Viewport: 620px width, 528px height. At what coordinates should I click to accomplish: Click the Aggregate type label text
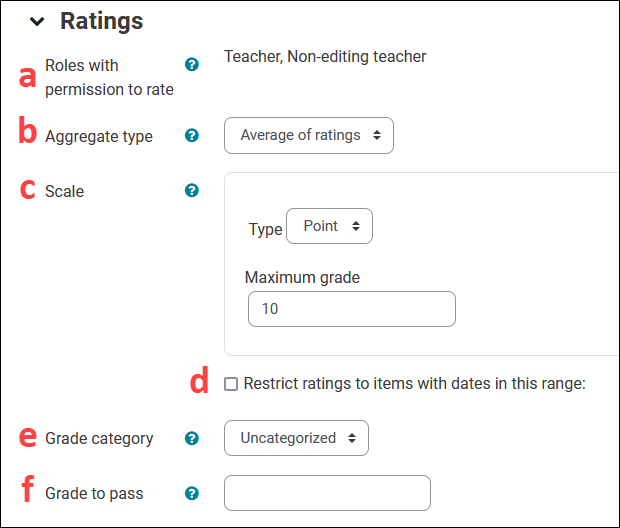point(99,136)
